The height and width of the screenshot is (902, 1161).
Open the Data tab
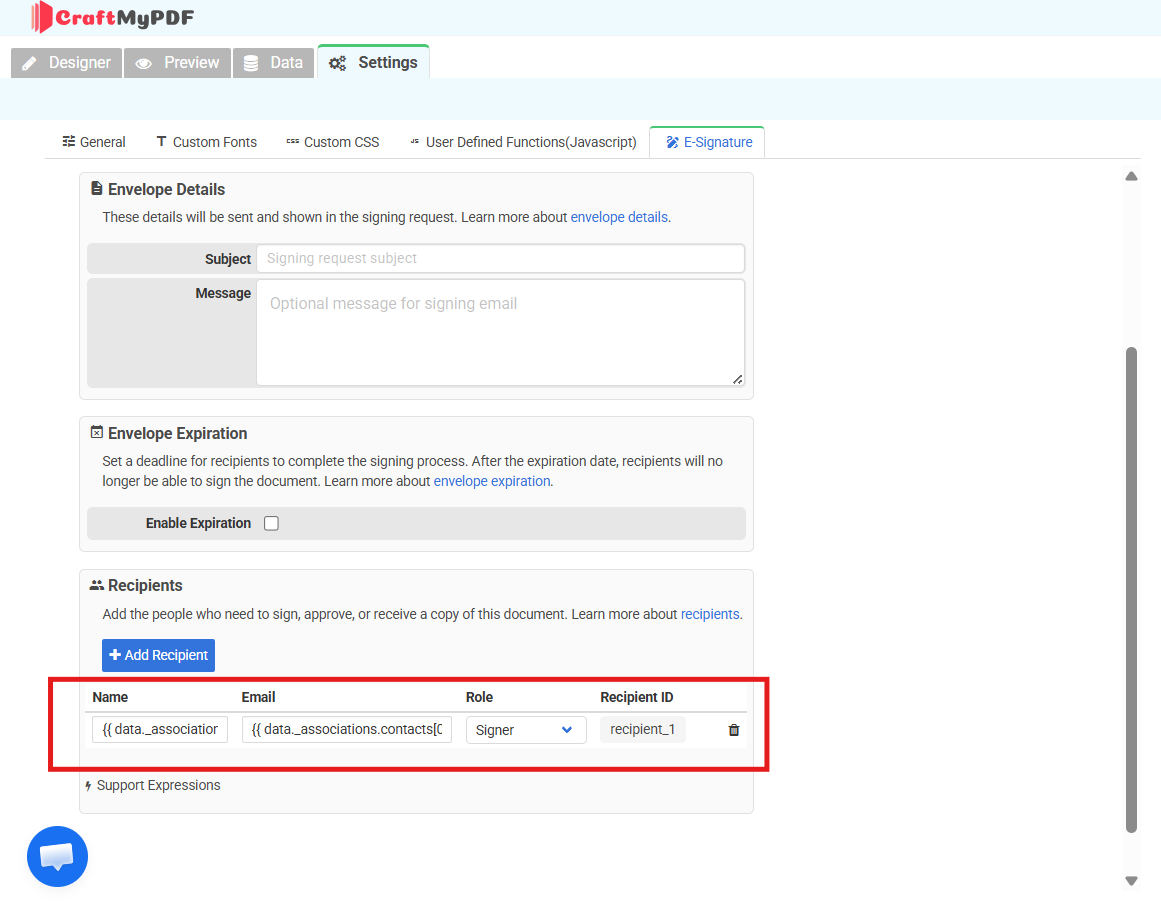pos(273,63)
